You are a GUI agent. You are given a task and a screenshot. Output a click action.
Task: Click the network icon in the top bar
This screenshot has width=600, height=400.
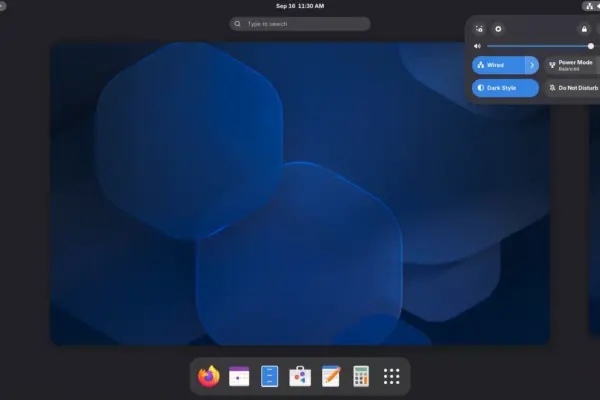click(590, 6)
